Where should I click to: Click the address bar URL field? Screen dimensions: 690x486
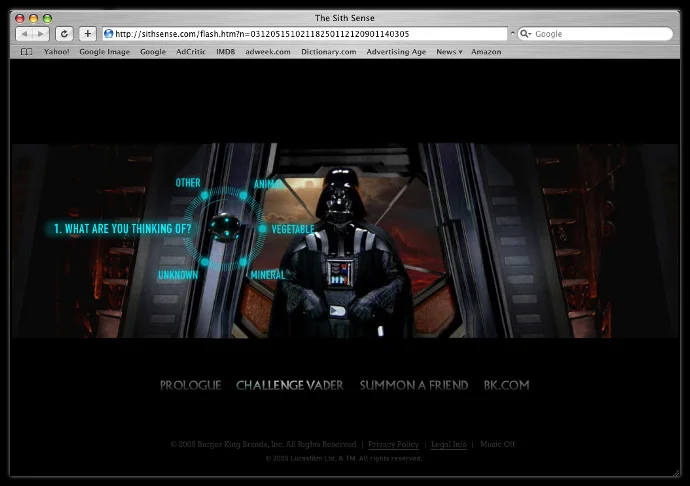305,34
